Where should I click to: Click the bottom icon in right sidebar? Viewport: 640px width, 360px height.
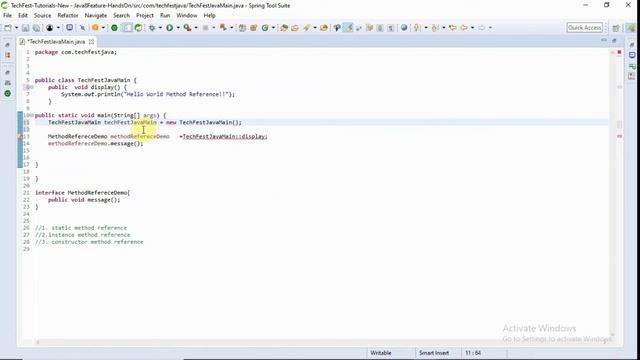(632, 76)
